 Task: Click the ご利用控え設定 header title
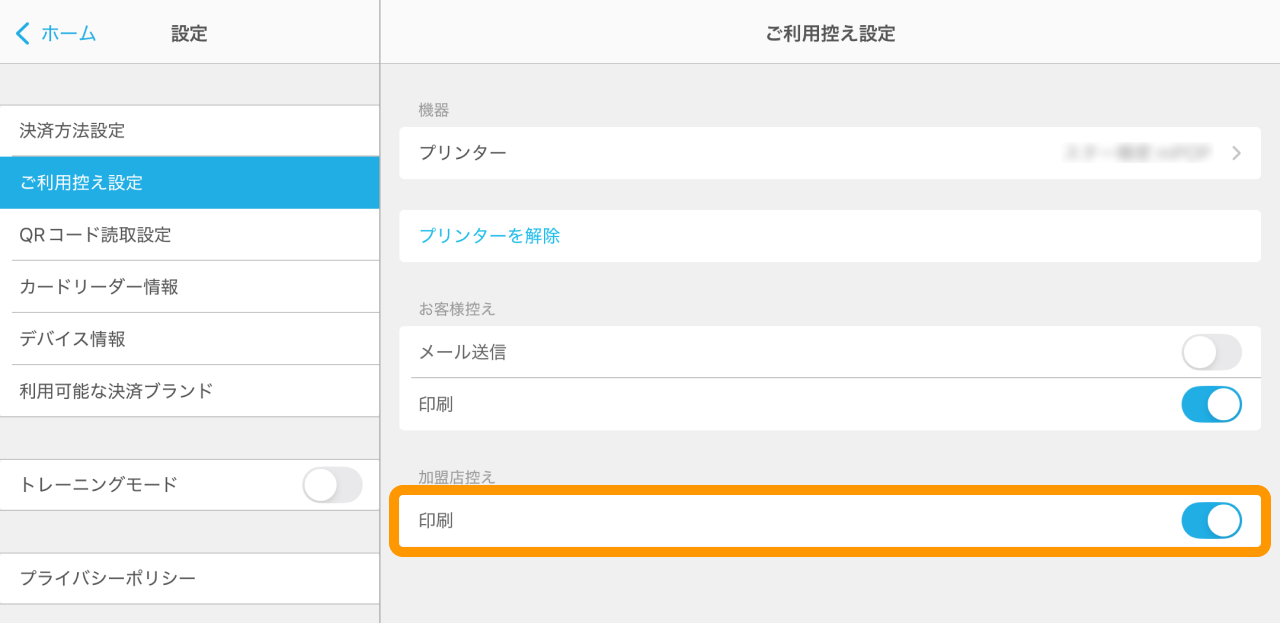click(x=830, y=33)
